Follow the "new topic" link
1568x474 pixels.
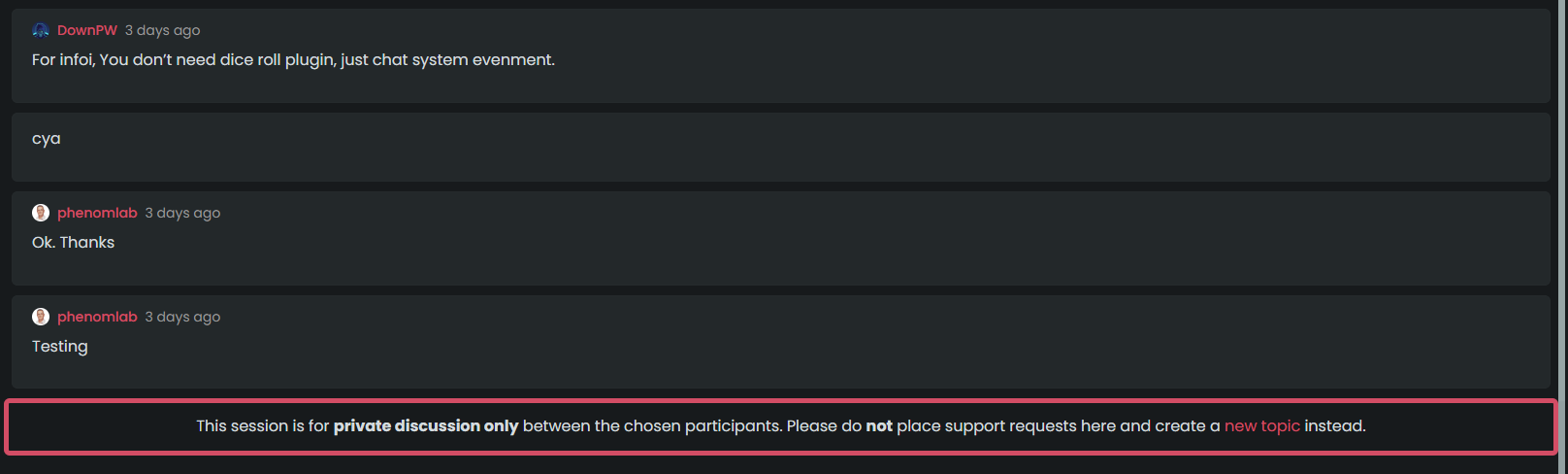point(1261,426)
